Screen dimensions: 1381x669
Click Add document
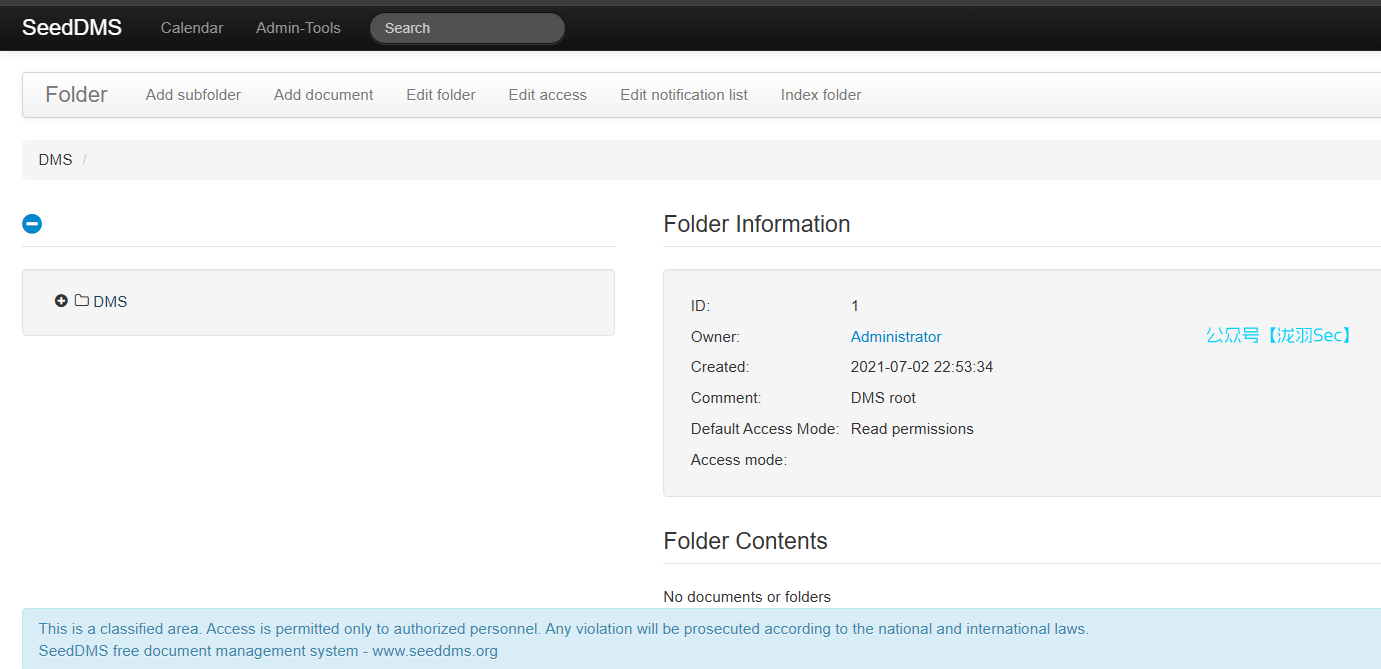pyautogui.click(x=323, y=95)
